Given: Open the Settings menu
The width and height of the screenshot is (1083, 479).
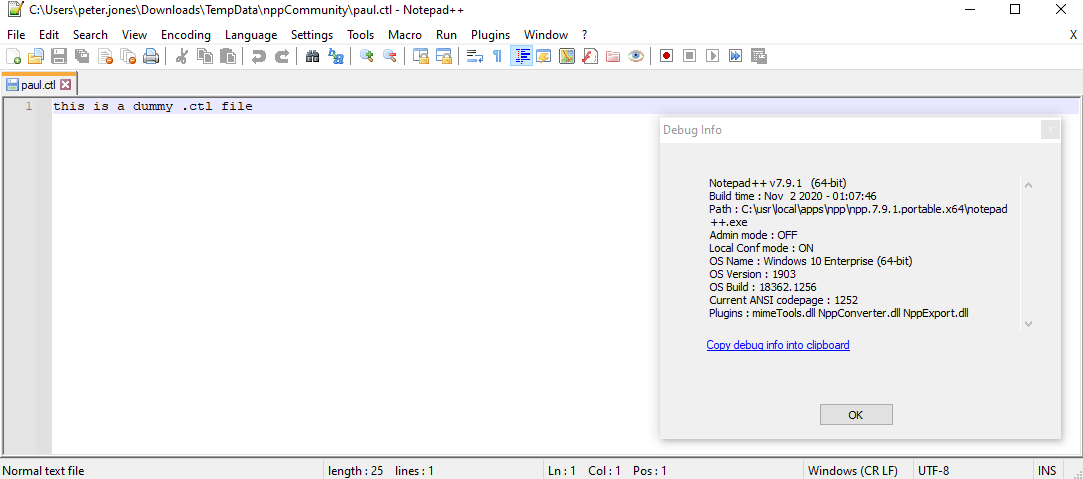Looking at the screenshot, I should coord(312,35).
